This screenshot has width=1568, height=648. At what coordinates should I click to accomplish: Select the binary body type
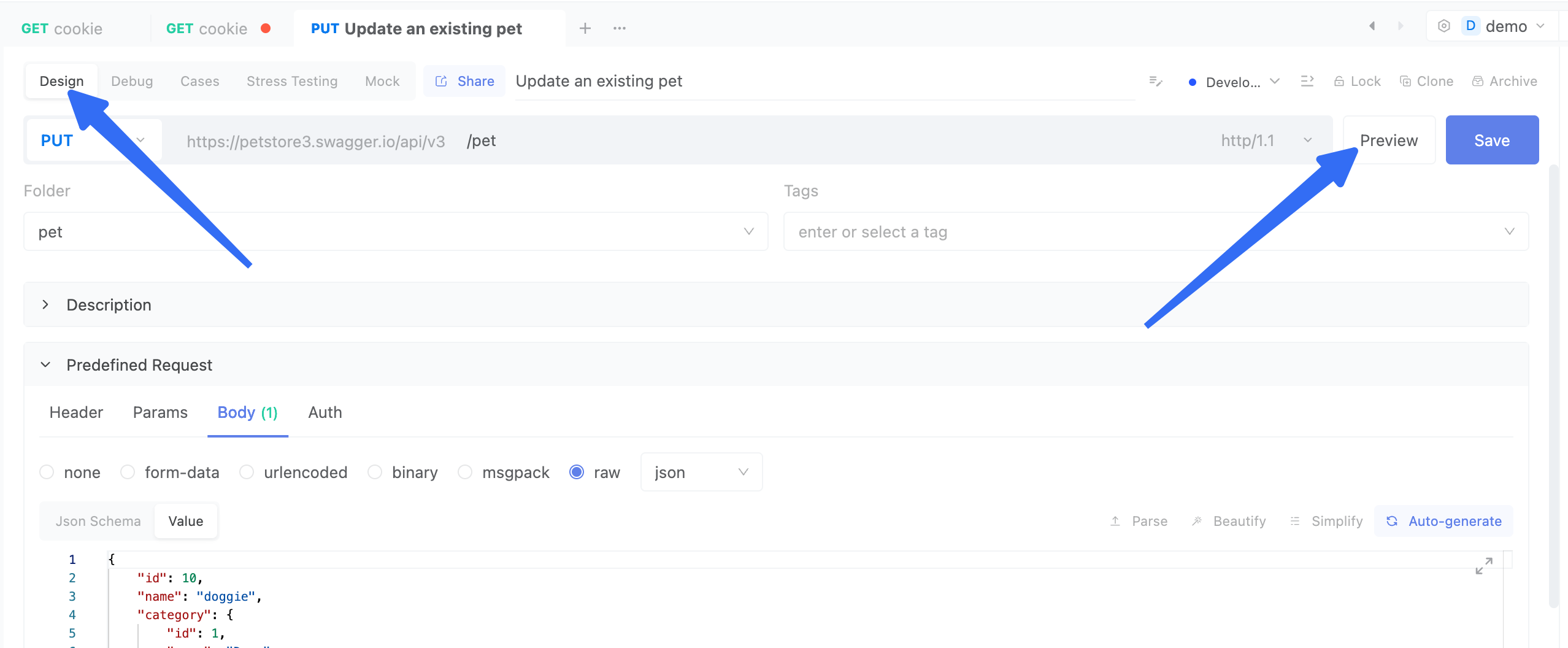click(375, 472)
